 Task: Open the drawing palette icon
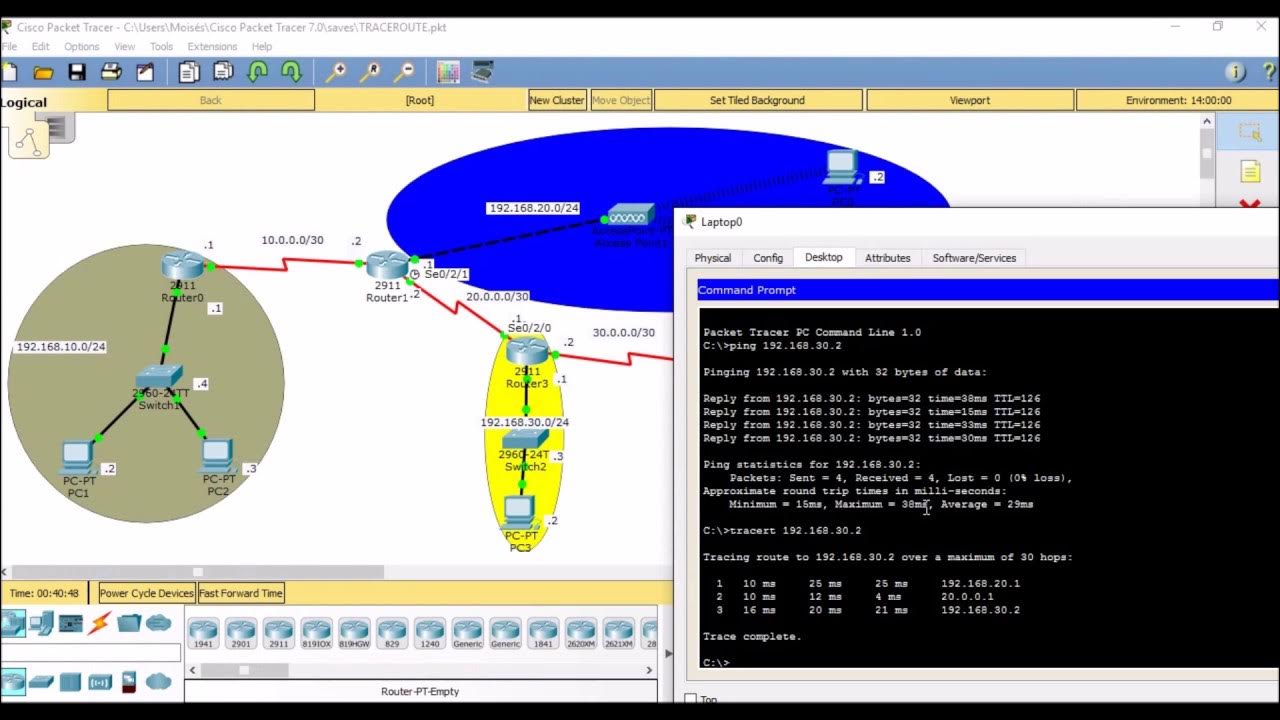(448, 72)
